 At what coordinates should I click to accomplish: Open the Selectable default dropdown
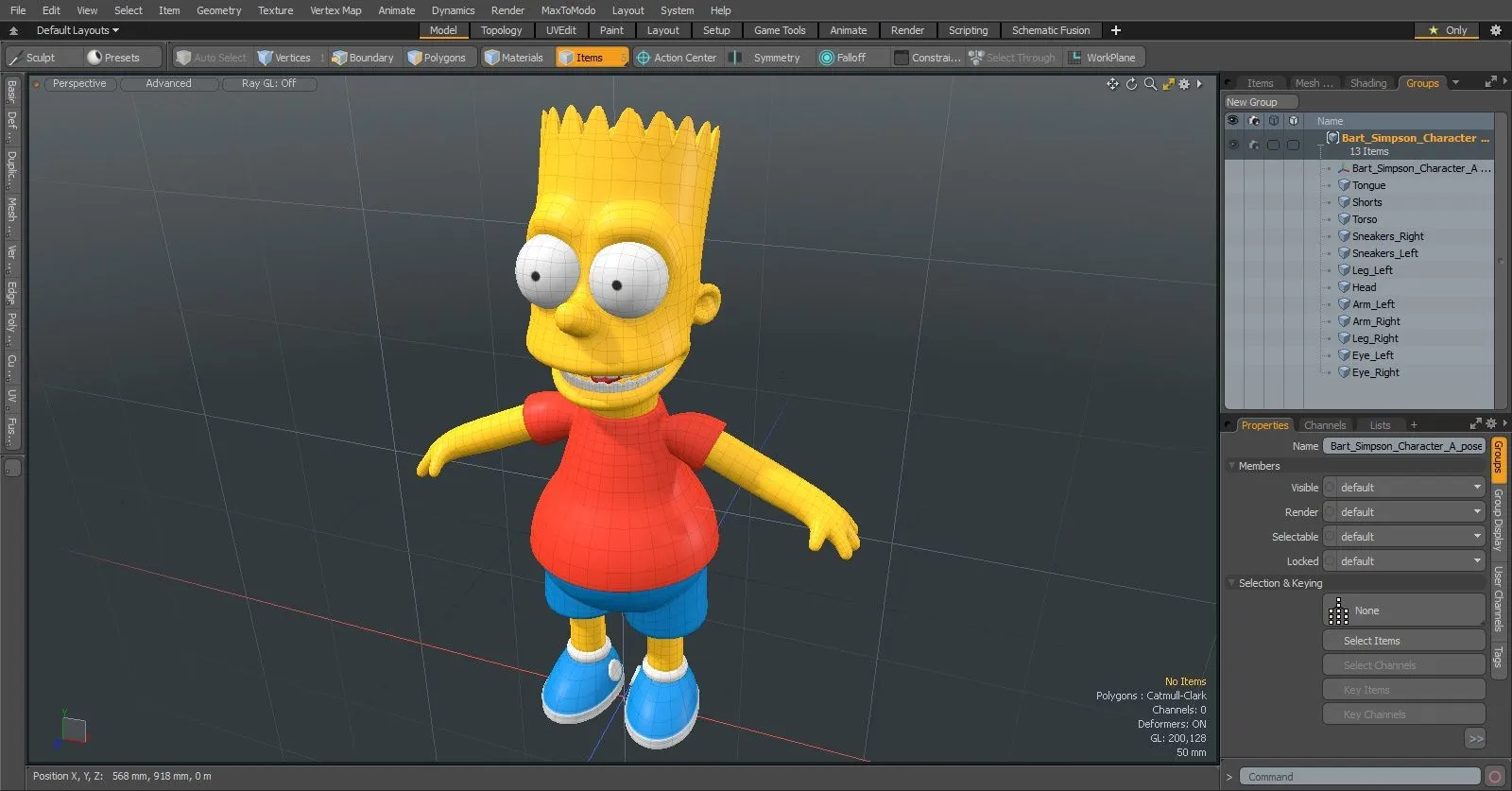[1404, 537]
